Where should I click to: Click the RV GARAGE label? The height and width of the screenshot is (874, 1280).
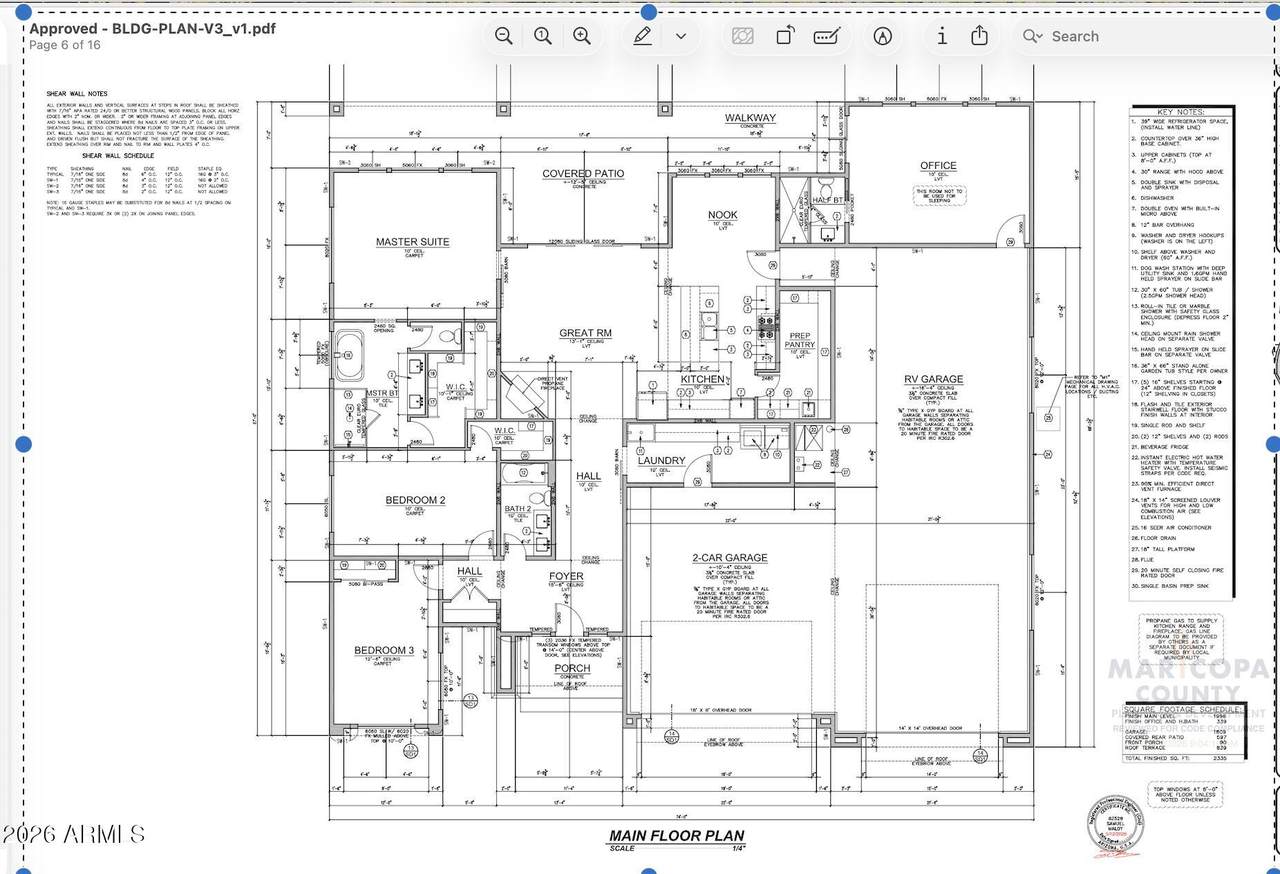(934, 379)
